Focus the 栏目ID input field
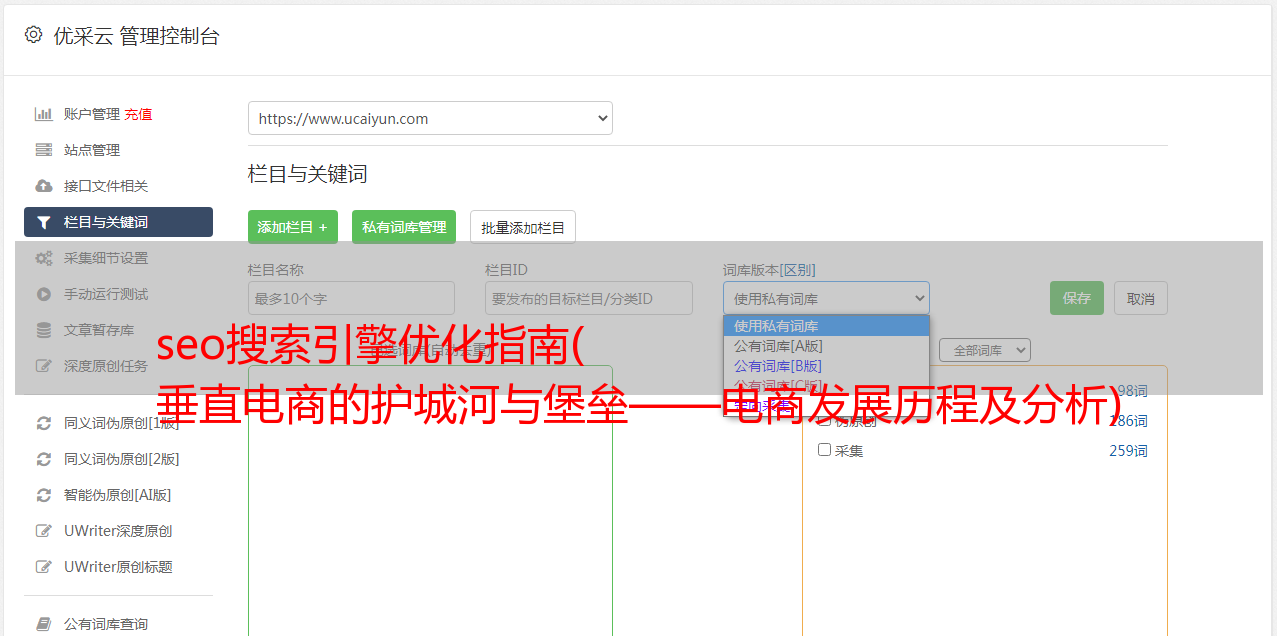 pos(589,298)
